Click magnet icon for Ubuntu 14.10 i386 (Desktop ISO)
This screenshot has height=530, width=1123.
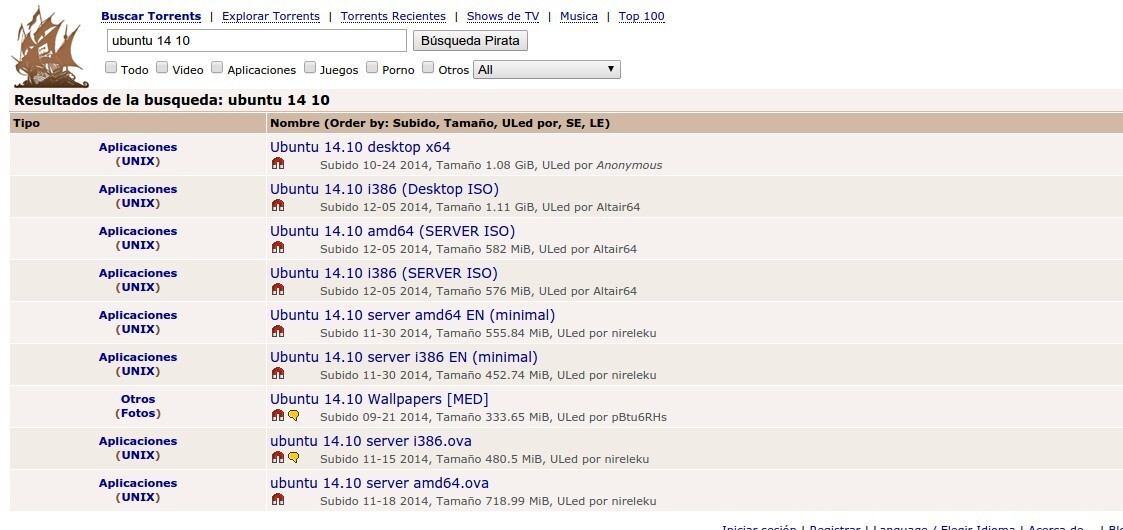click(x=278, y=206)
